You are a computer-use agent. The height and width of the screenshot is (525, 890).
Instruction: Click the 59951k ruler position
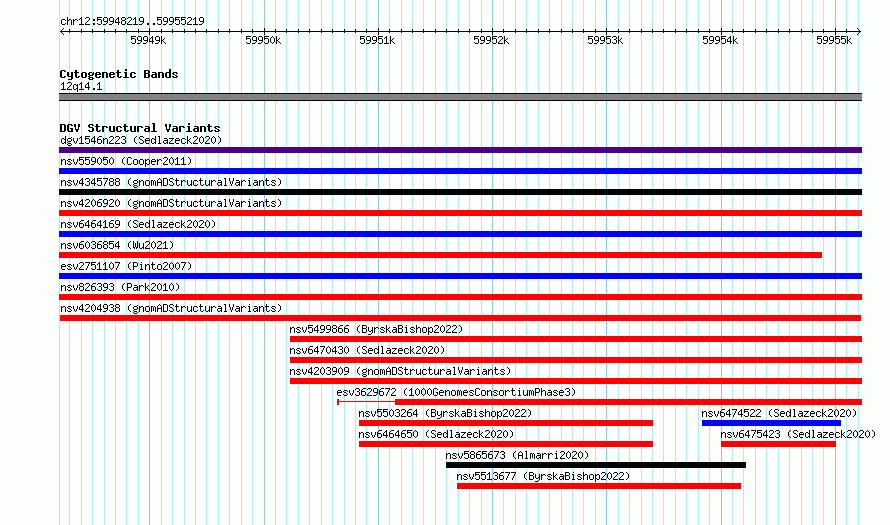click(x=377, y=40)
